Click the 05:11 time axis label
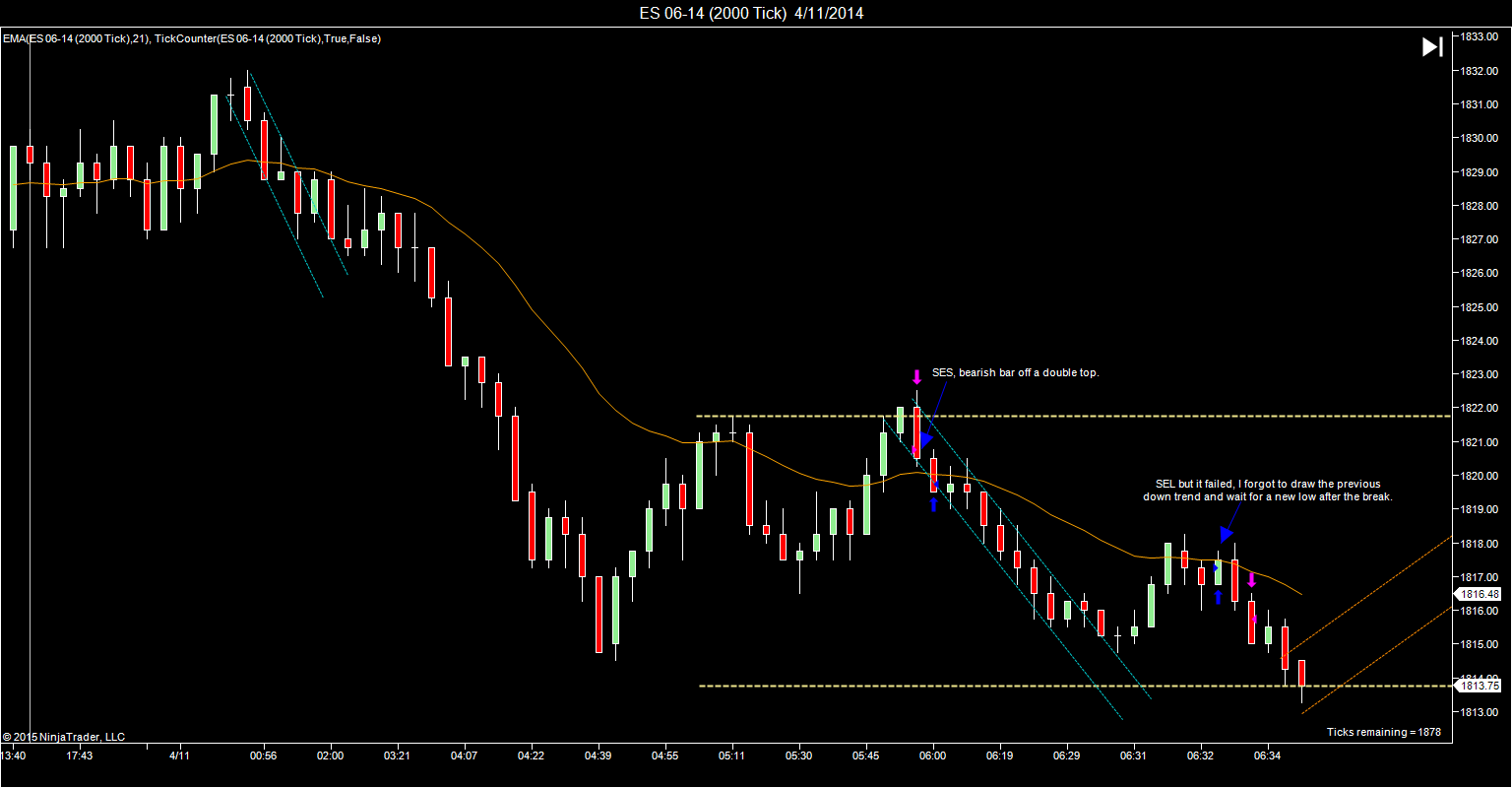 click(x=731, y=755)
